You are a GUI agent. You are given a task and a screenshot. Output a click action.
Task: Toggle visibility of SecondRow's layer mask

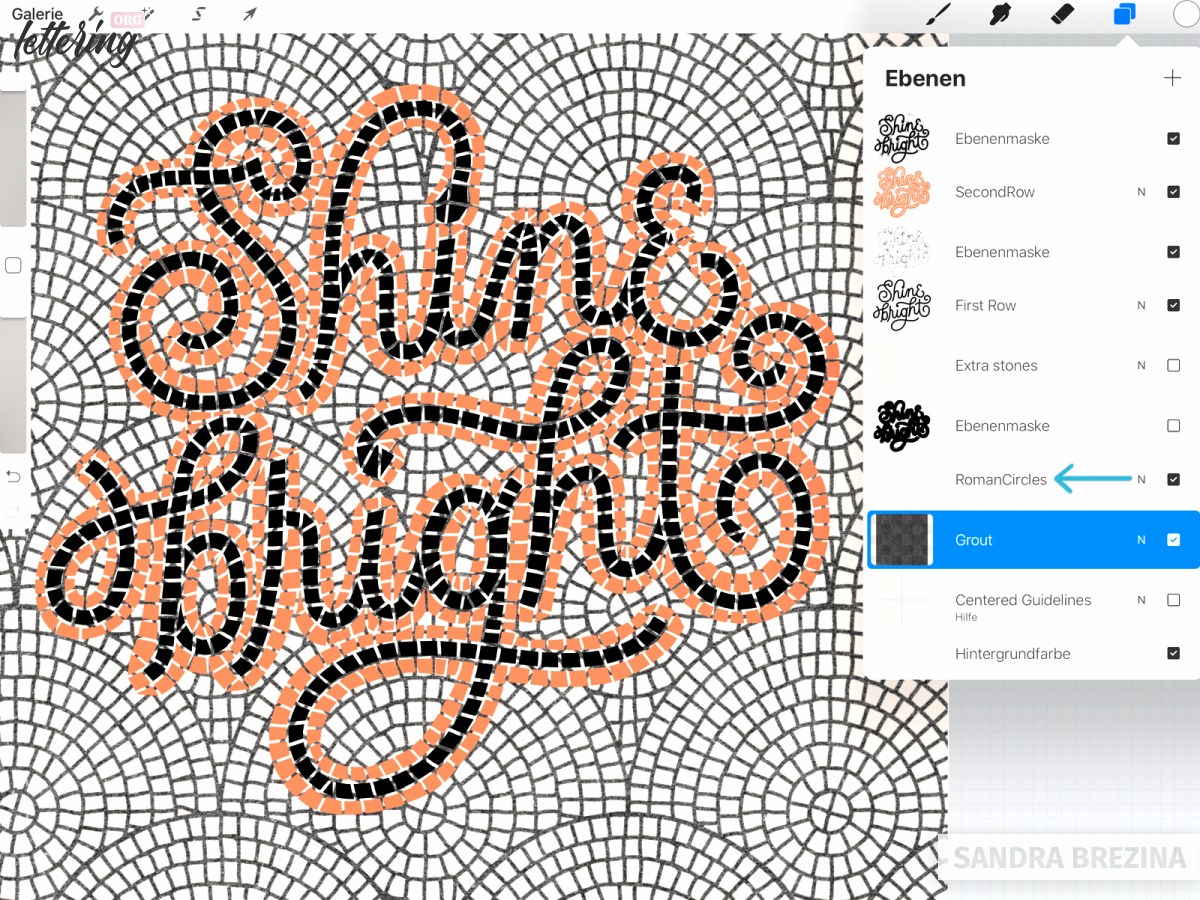(1174, 139)
